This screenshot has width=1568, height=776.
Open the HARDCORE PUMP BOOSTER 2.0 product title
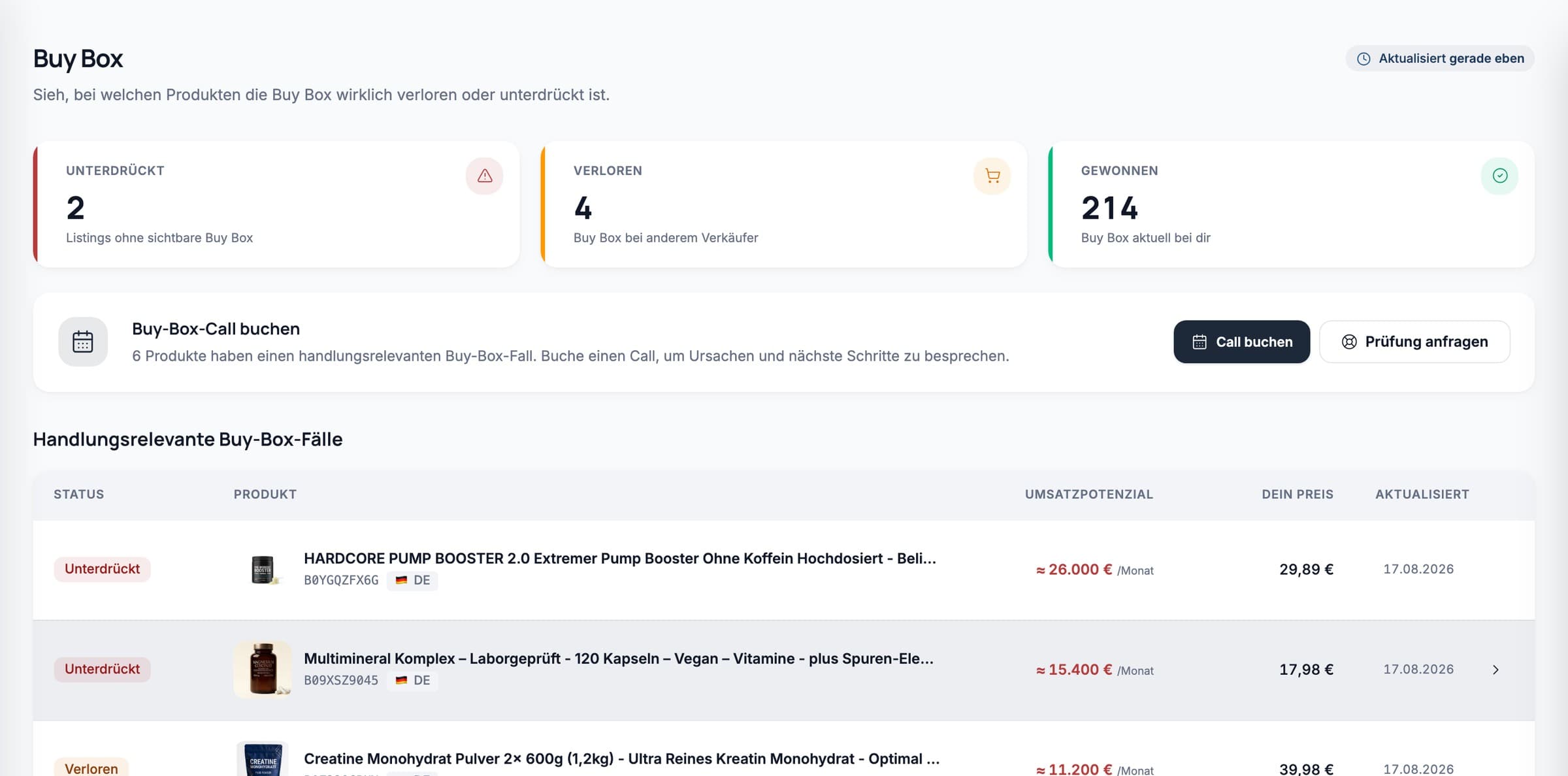click(620, 558)
